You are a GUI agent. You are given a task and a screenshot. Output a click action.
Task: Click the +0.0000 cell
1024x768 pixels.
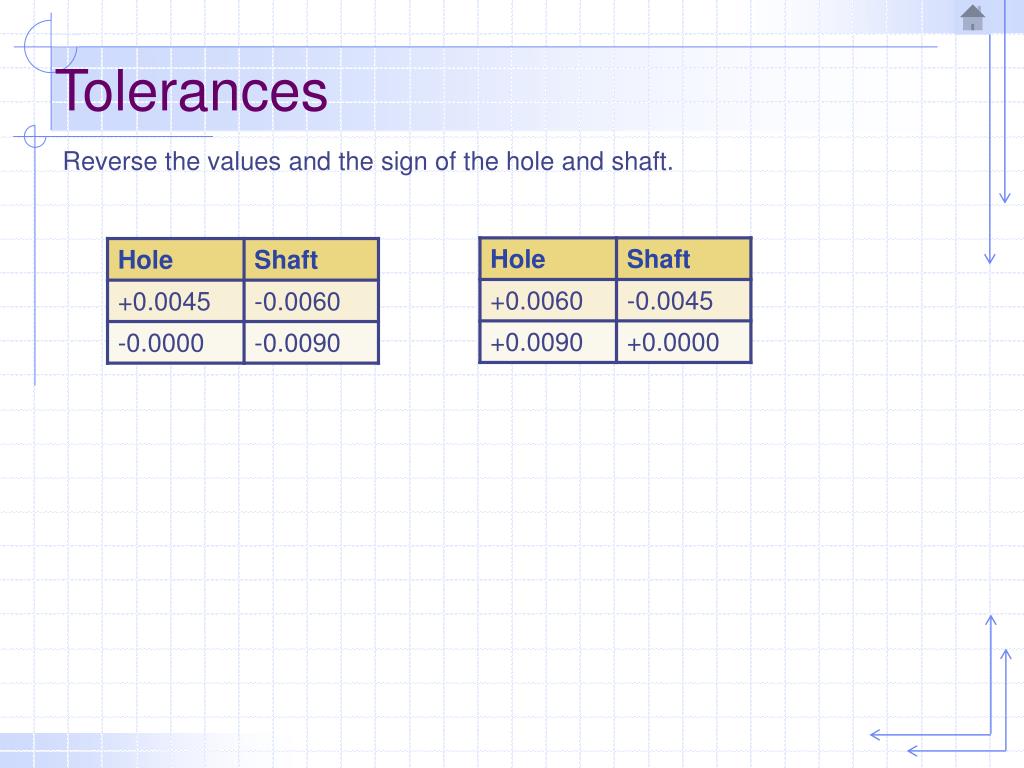tap(683, 342)
